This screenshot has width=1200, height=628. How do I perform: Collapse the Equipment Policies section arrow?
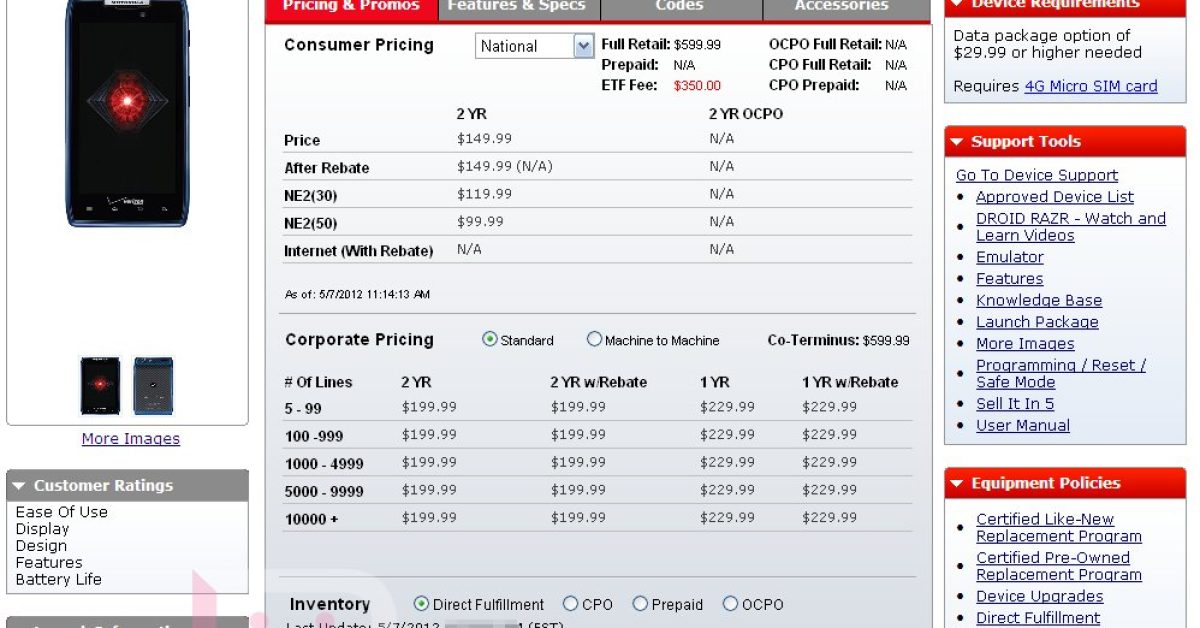[x=957, y=484]
